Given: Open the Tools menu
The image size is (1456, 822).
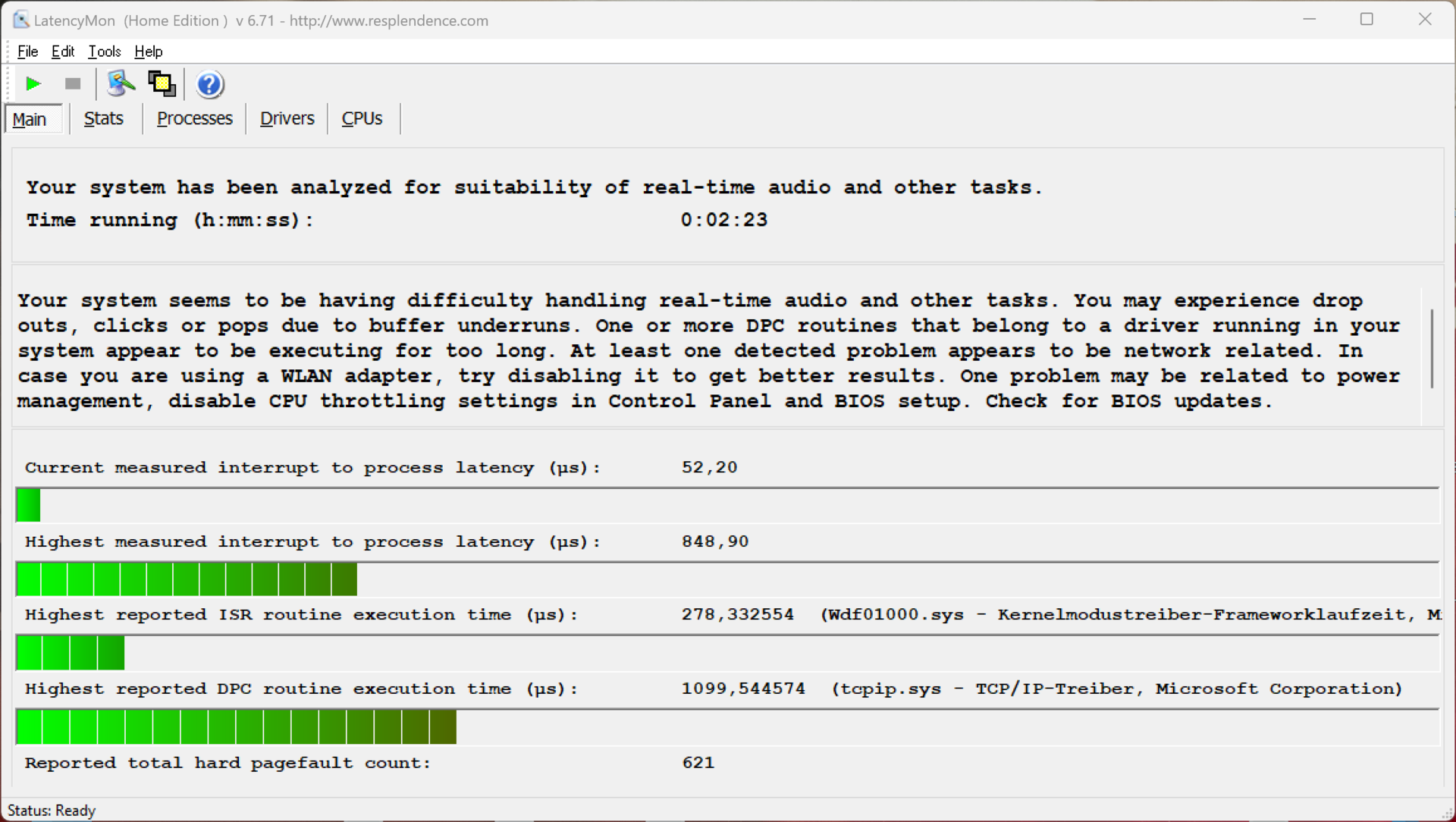Looking at the screenshot, I should coord(105,52).
